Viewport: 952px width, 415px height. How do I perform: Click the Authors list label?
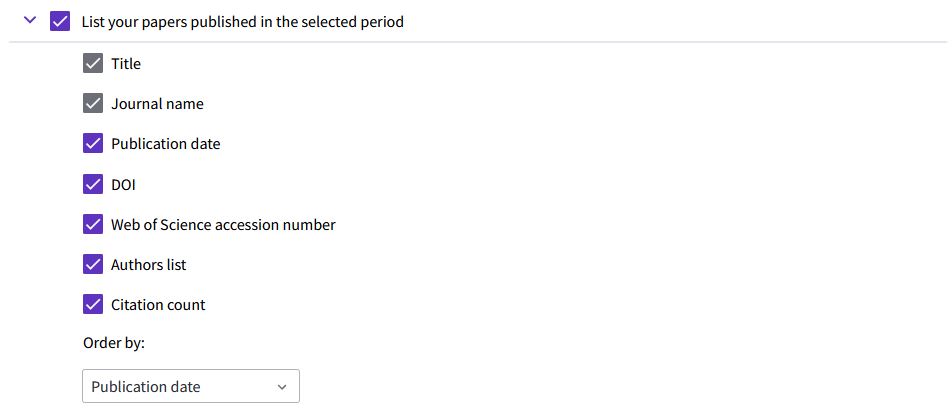[x=148, y=265]
